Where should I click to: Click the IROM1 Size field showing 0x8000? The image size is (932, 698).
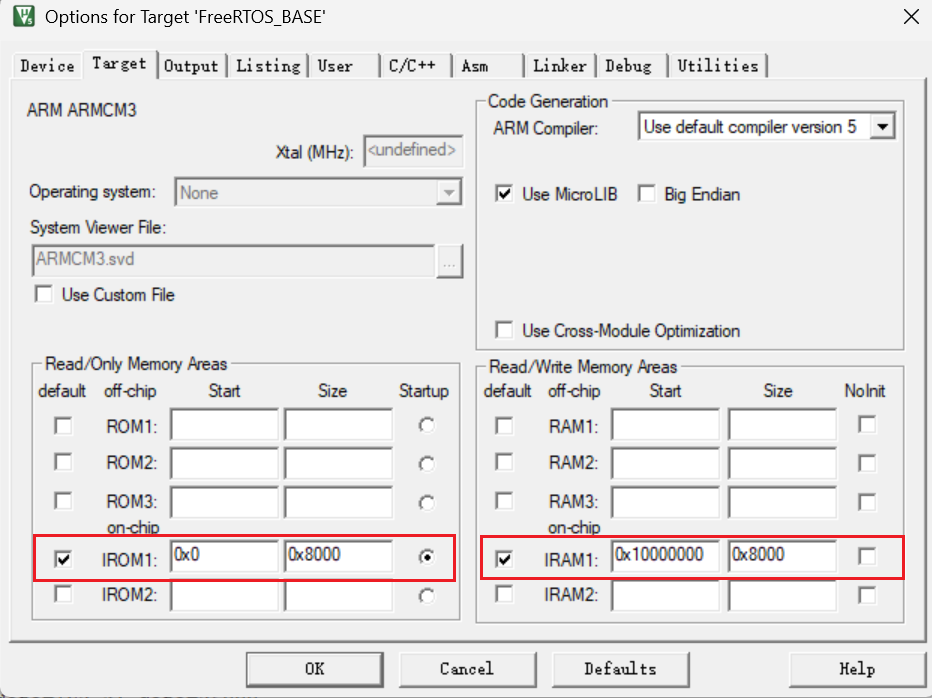[x=338, y=556]
